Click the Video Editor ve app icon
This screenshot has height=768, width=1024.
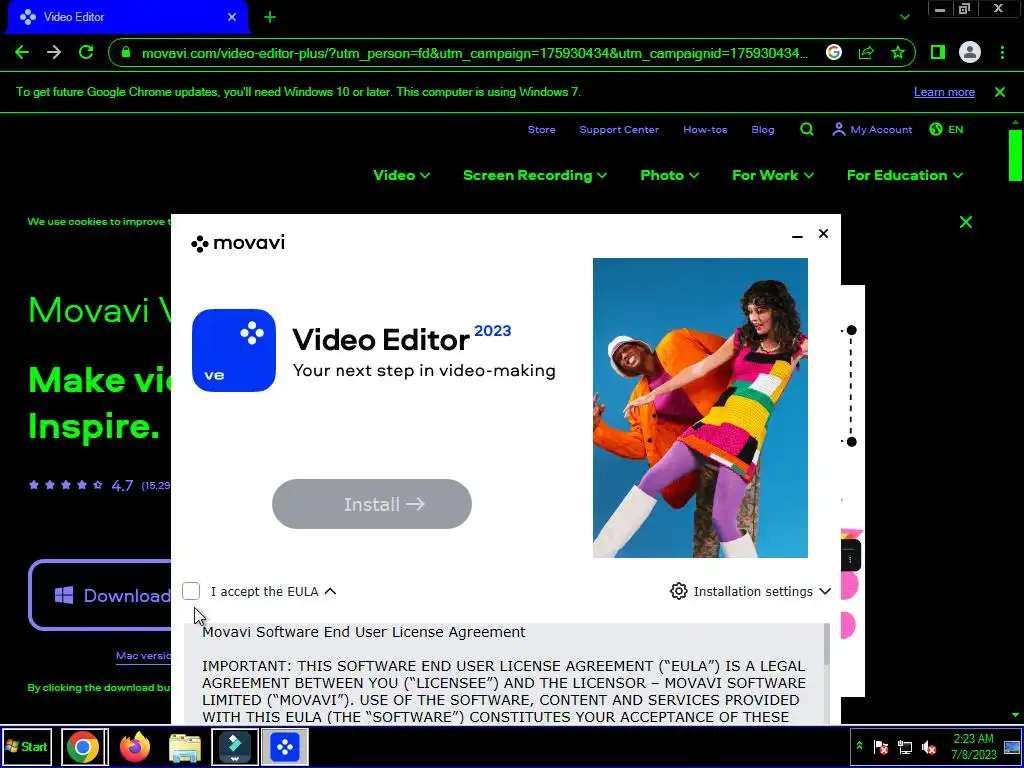pyautogui.click(x=234, y=351)
